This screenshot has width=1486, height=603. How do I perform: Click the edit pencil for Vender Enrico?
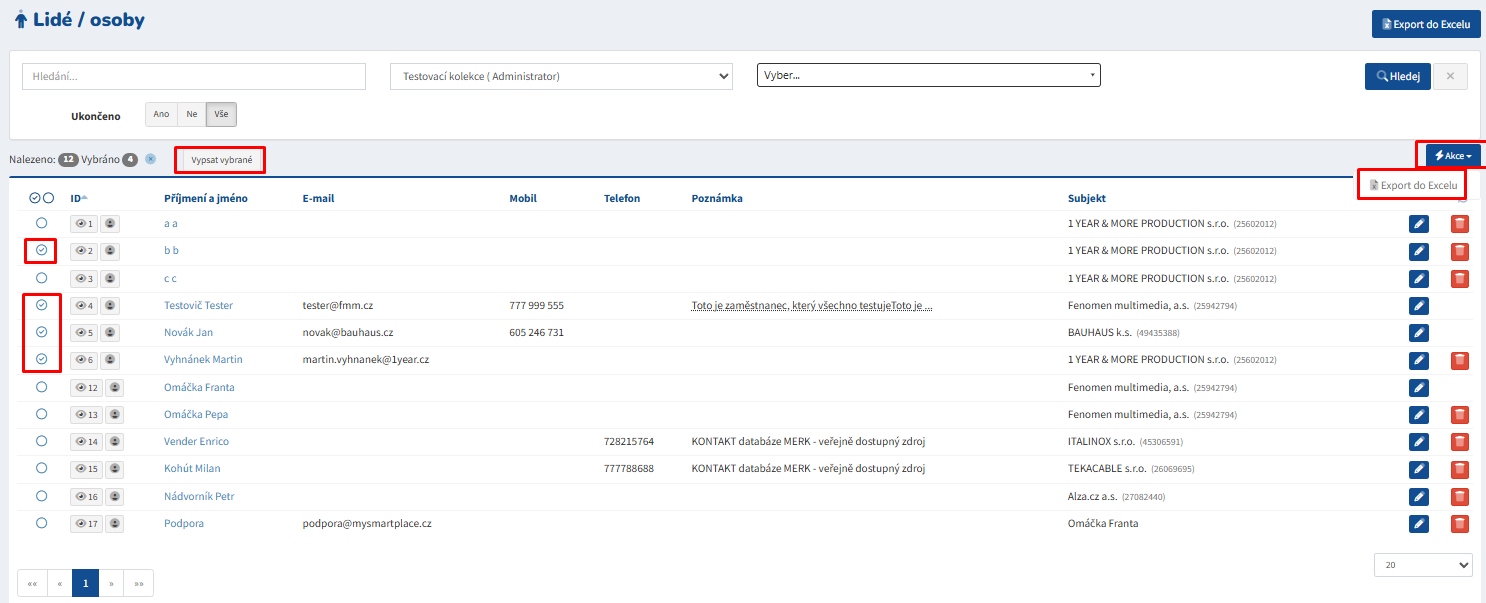click(1418, 441)
